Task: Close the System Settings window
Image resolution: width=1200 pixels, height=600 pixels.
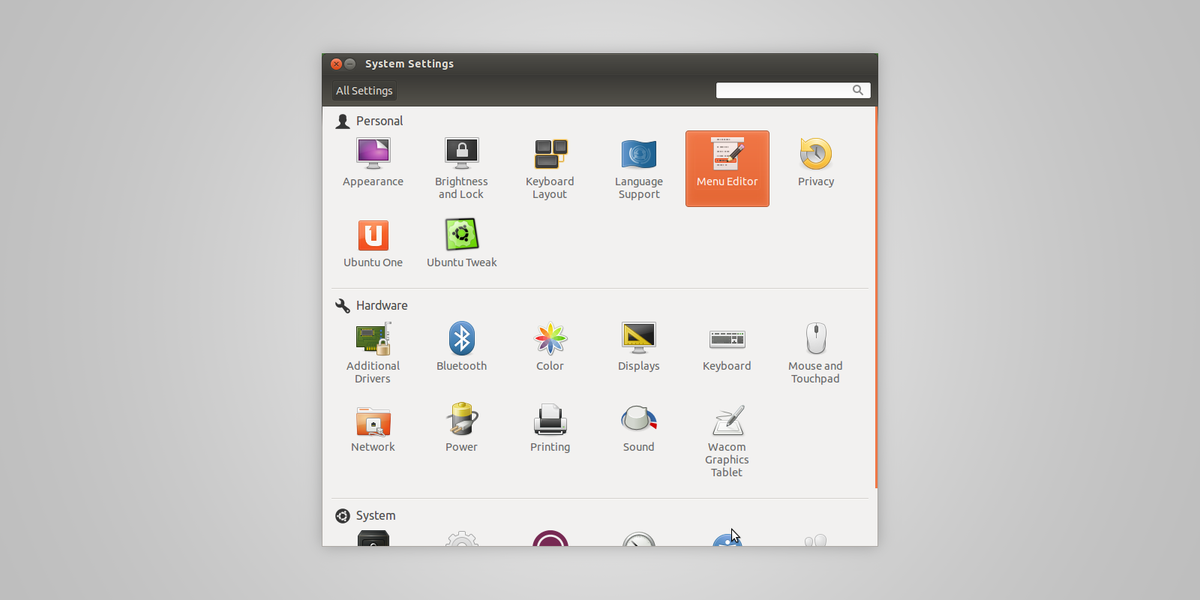Action: [x=336, y=64]
